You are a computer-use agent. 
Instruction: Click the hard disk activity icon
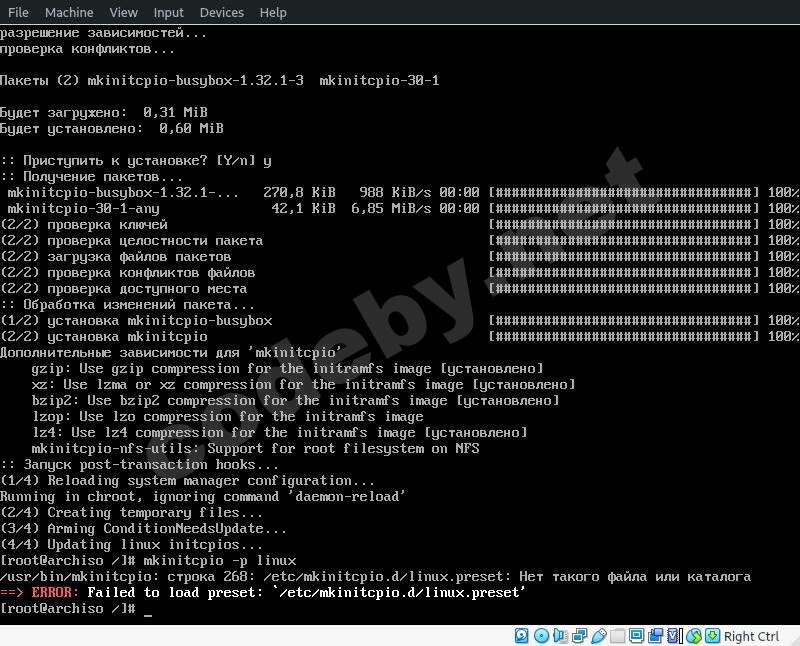click(521, 635)
